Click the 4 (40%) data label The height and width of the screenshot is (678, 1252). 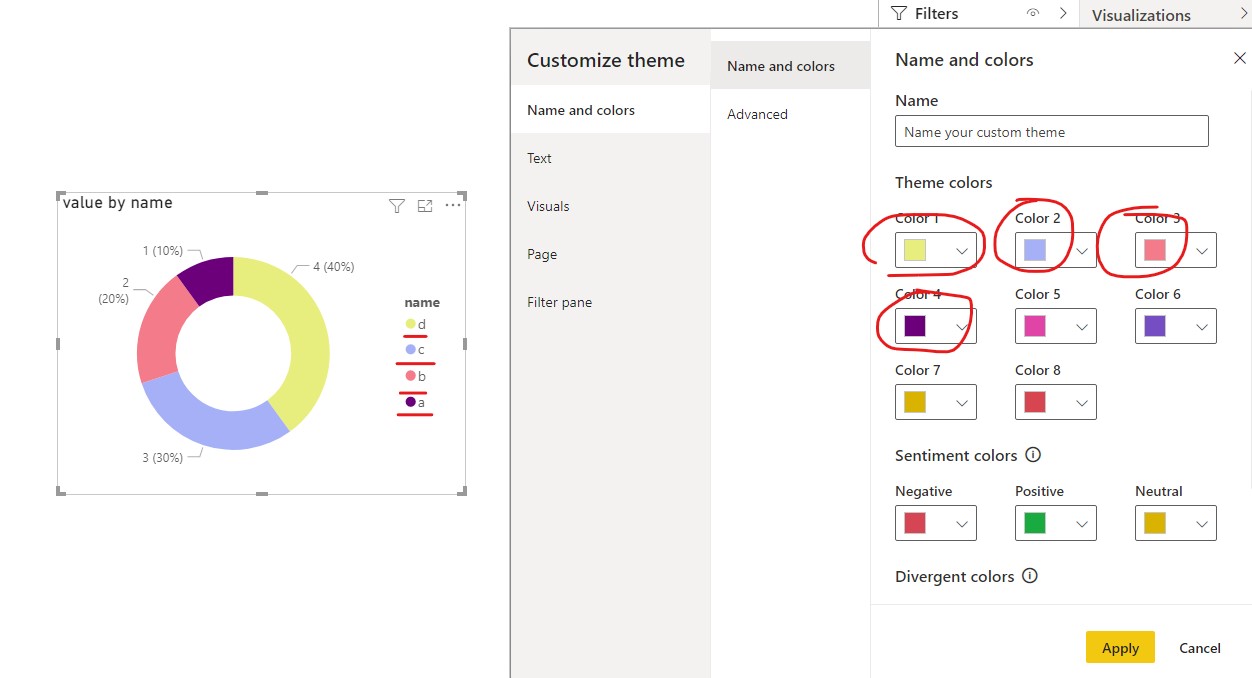(x=333, y=267)
